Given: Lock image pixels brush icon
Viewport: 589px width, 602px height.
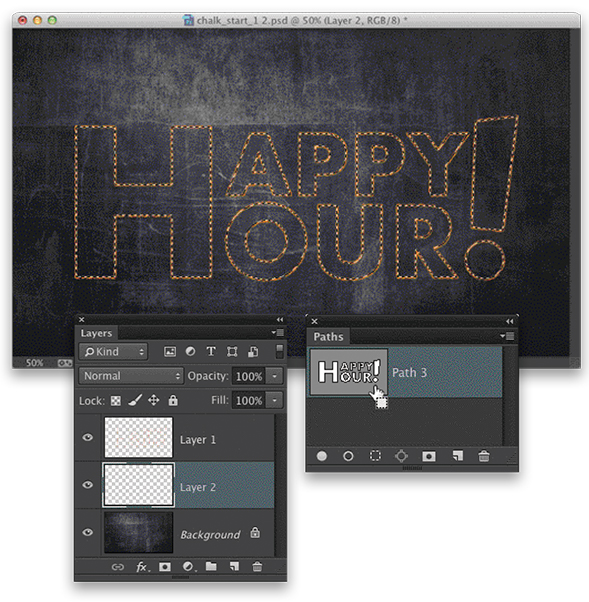Looking at the screenshot, I should point(135,400).
